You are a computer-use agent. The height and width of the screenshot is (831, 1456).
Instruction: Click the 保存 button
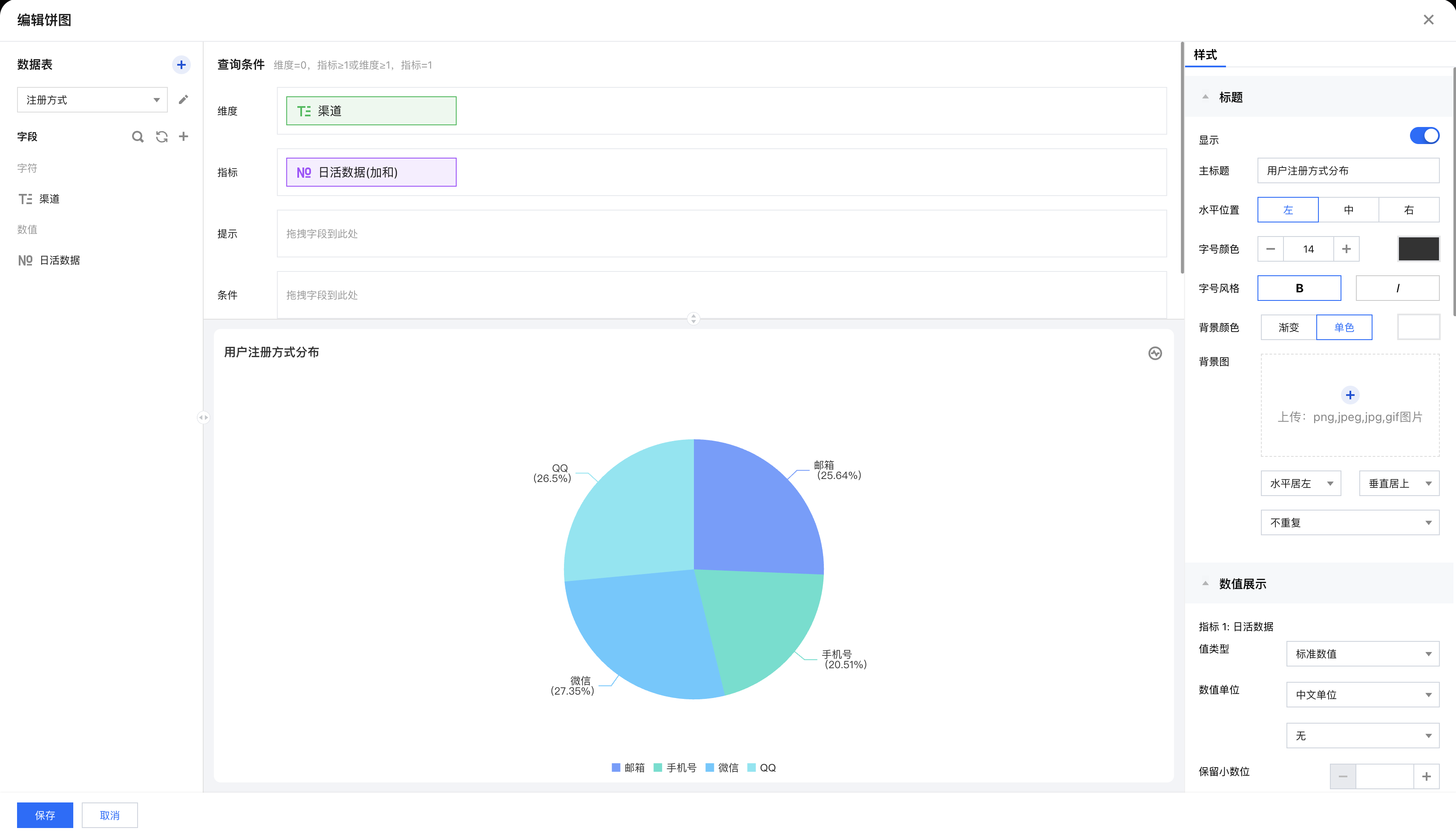tap(44, 815)
